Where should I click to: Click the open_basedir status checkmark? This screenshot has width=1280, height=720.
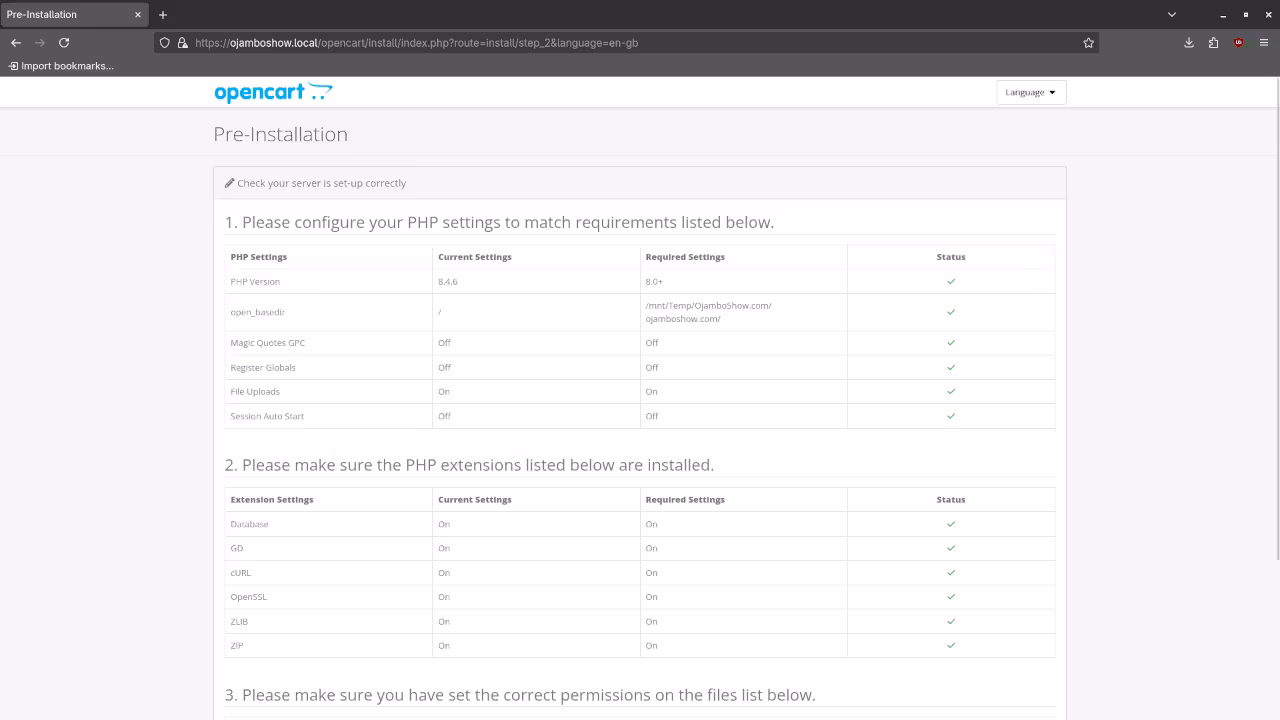coord(951,312)
